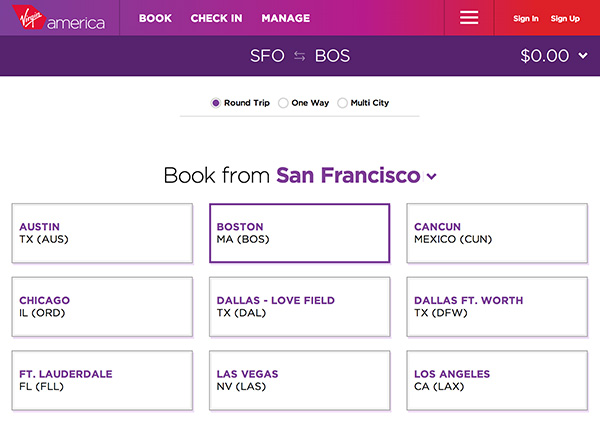Open the CHECK IN menu

click(217, 18)
